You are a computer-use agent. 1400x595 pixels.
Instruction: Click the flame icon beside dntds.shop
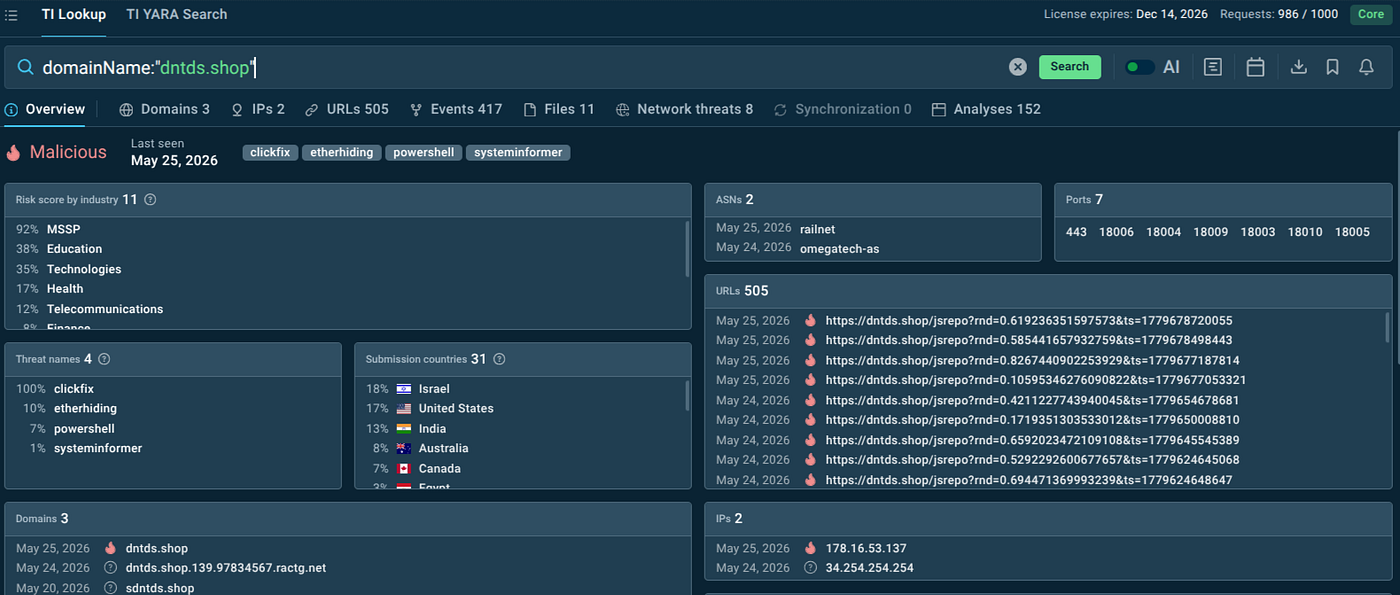[111, 548]
